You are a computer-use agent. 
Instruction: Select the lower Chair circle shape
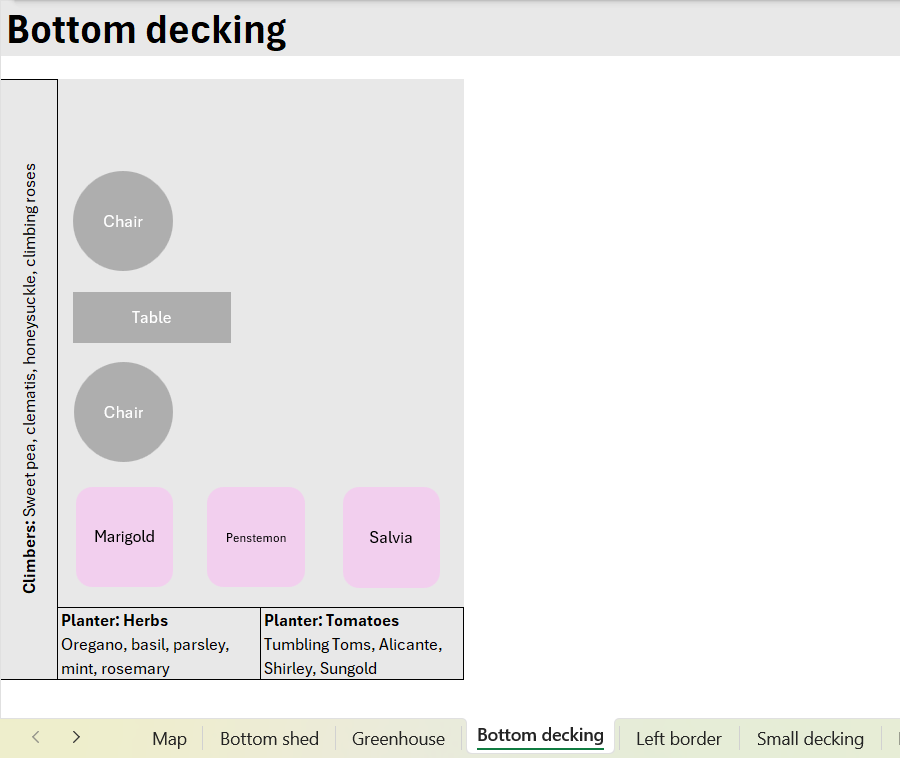pyautogui.click(x=123, y=412)
